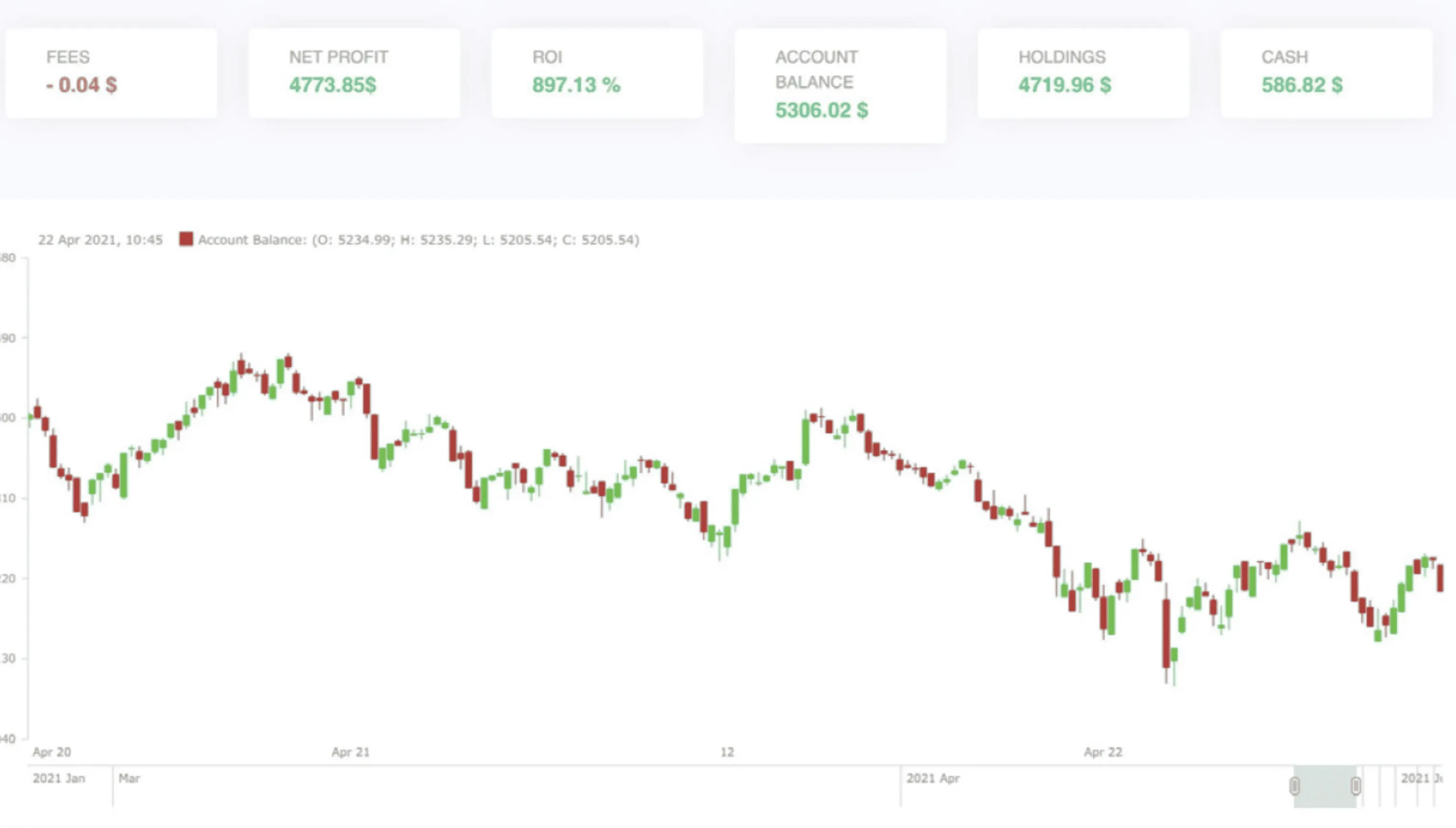Viewport: 1456px width, 828px height.
Task: Click the 897.13 % ROI value
Action: click(575, 85)
